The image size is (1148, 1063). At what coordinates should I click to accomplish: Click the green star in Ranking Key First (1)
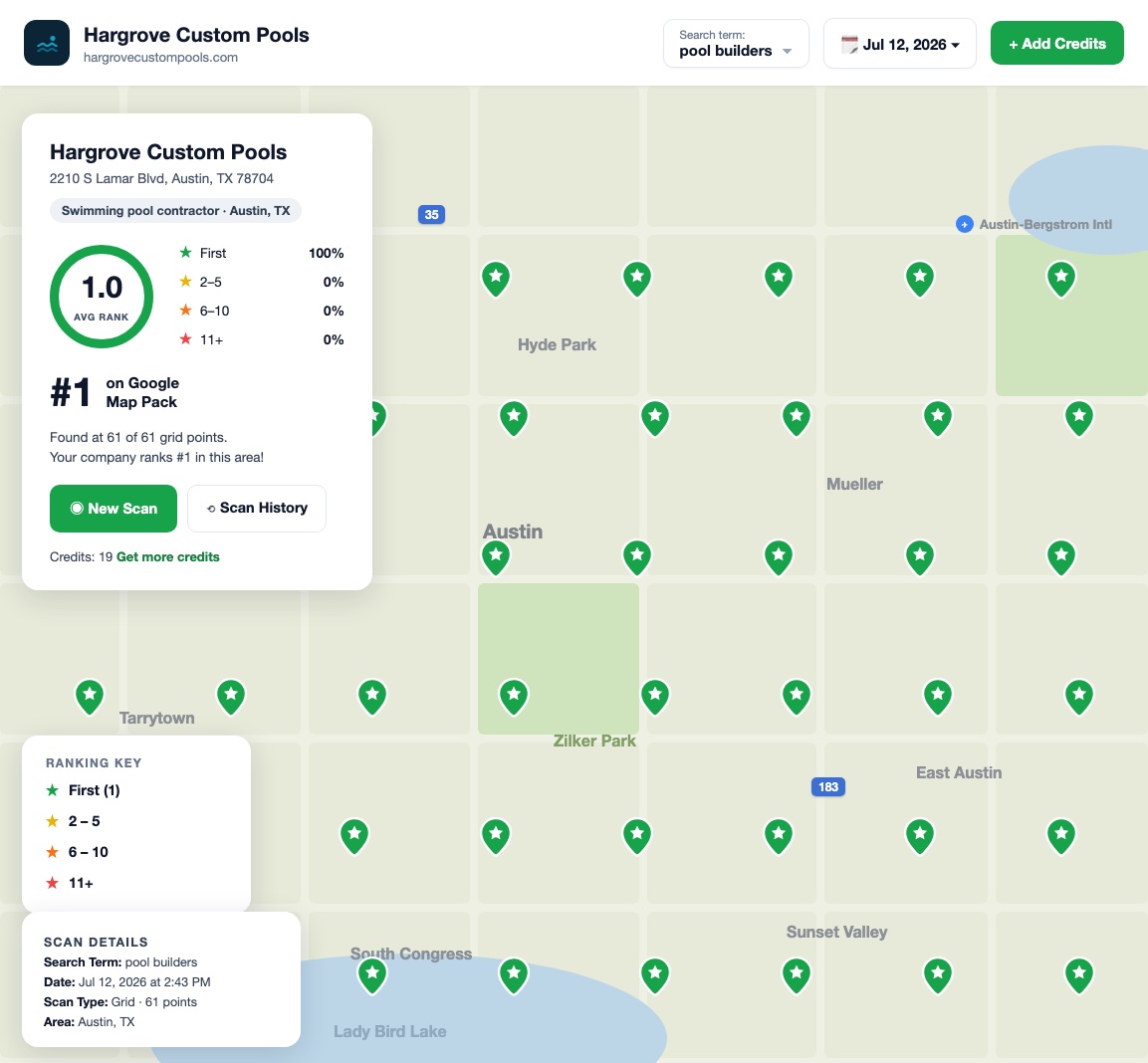click(52, 790)
